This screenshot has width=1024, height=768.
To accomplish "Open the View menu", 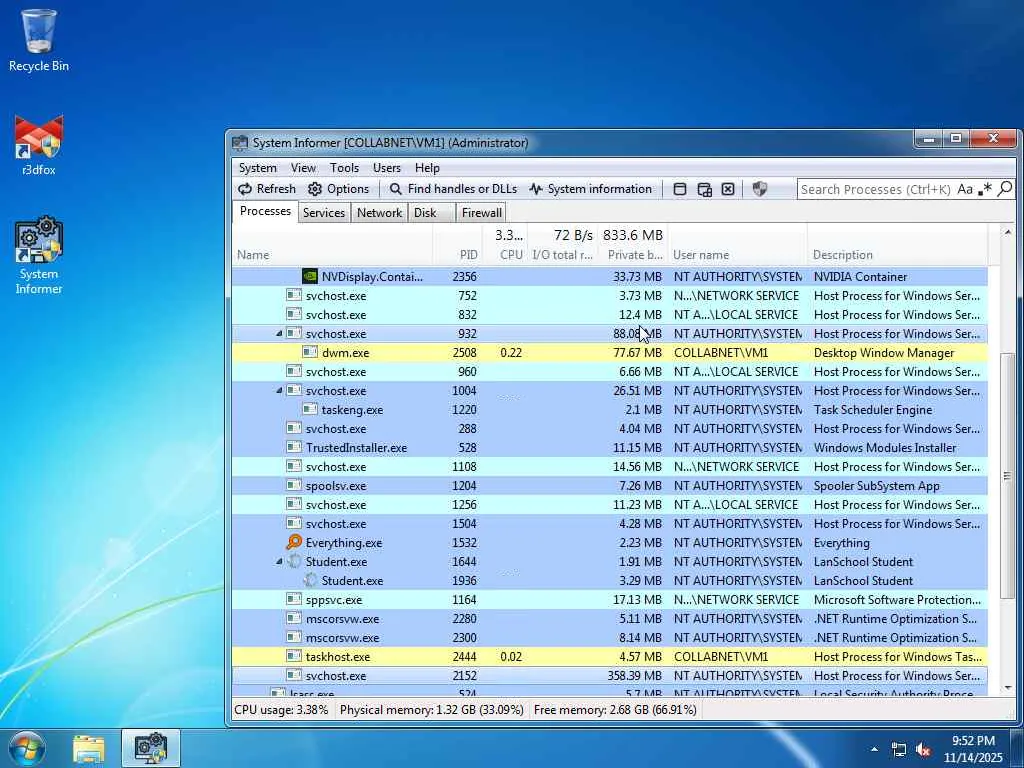I will (303, 168).
